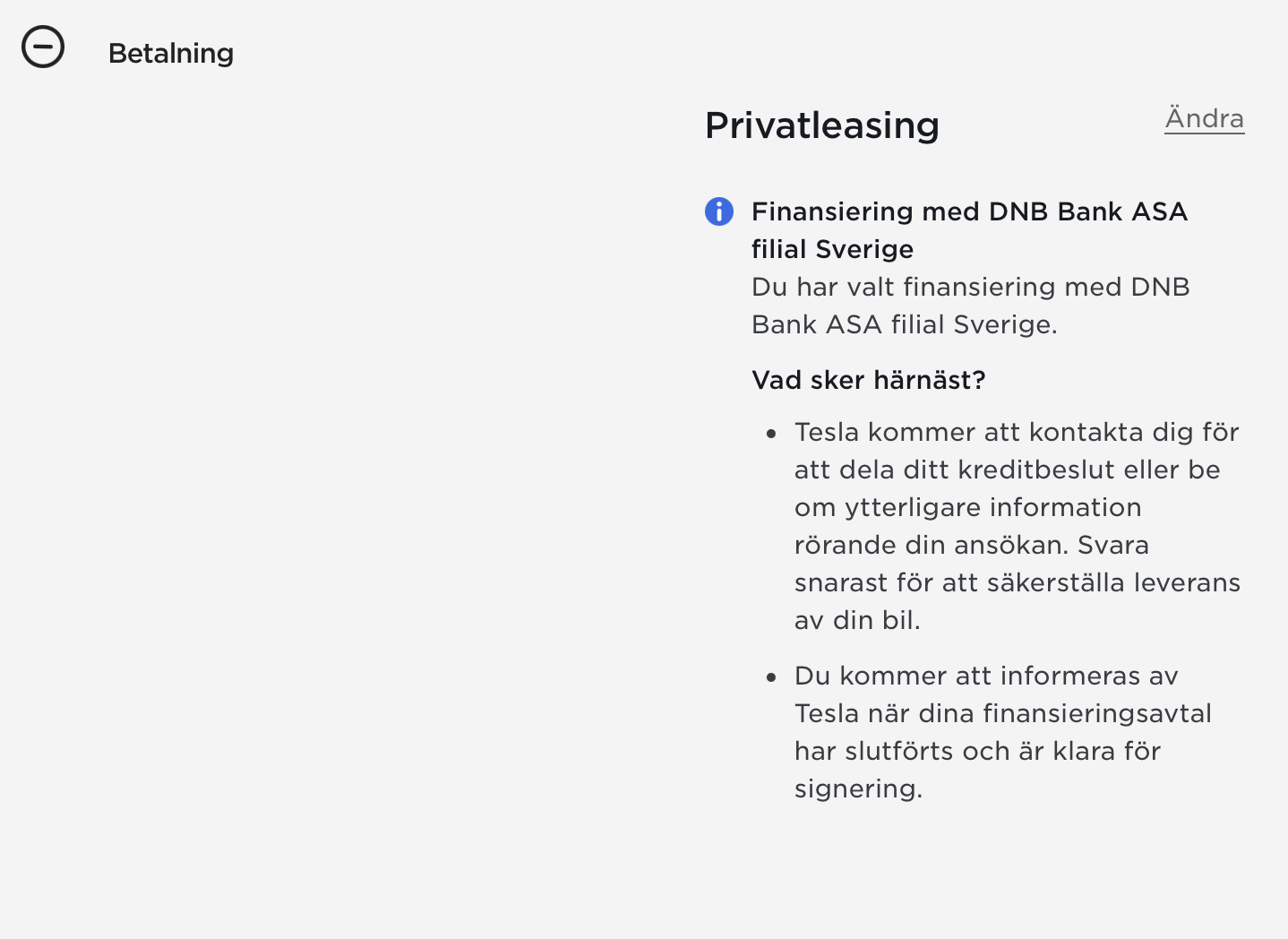Click the 'Vad sker härnäst?' subheading
The height and width of the screenshot is (939, 1288).
point(868,380)
